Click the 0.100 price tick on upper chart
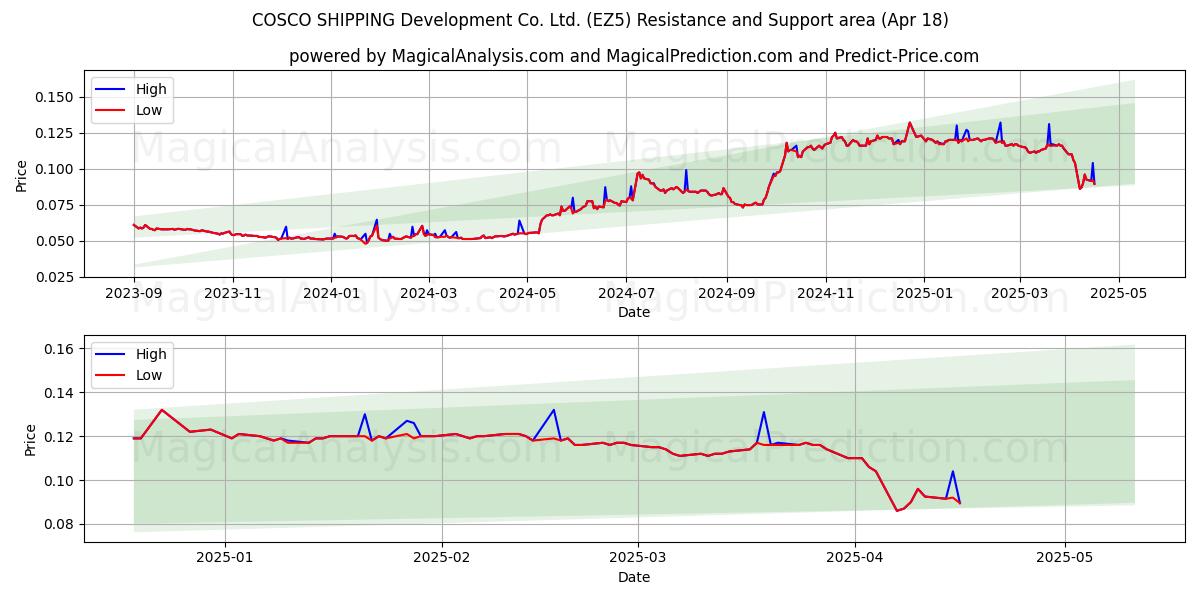1200x600 pixels. 56,169
